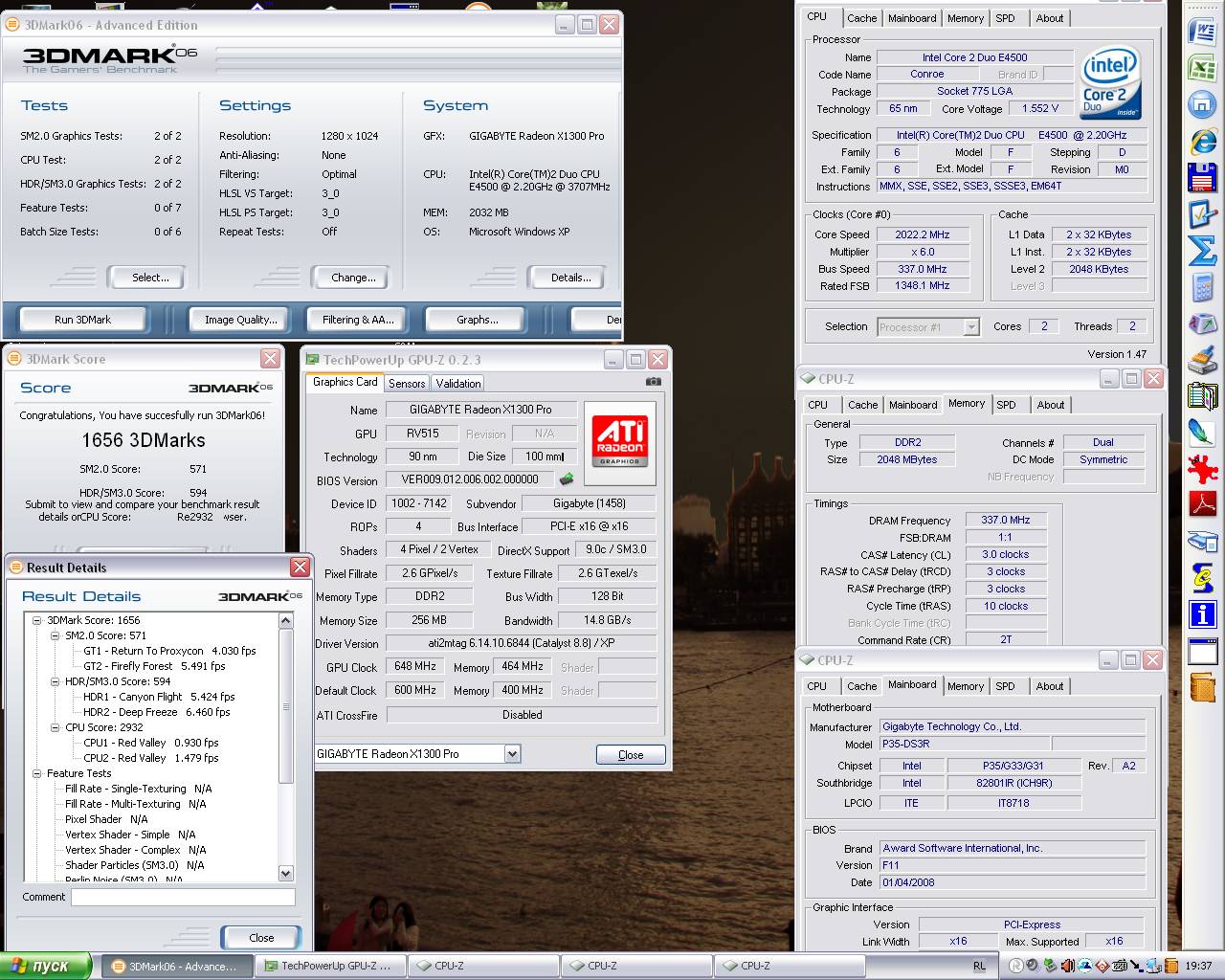1225x980 pixels.
Task: Open the checkmark notepad launcher icon
Action: tap(1202, 214)
